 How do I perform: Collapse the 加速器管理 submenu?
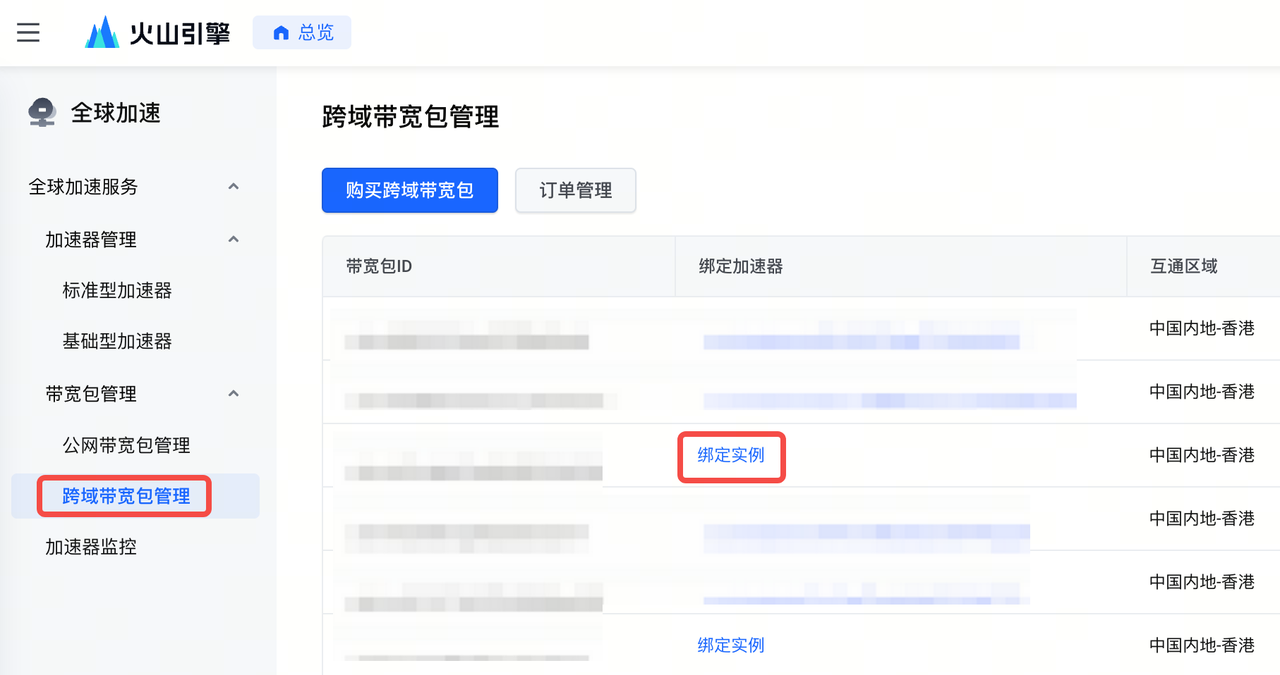pyautogui.click(x=233, y=240)
